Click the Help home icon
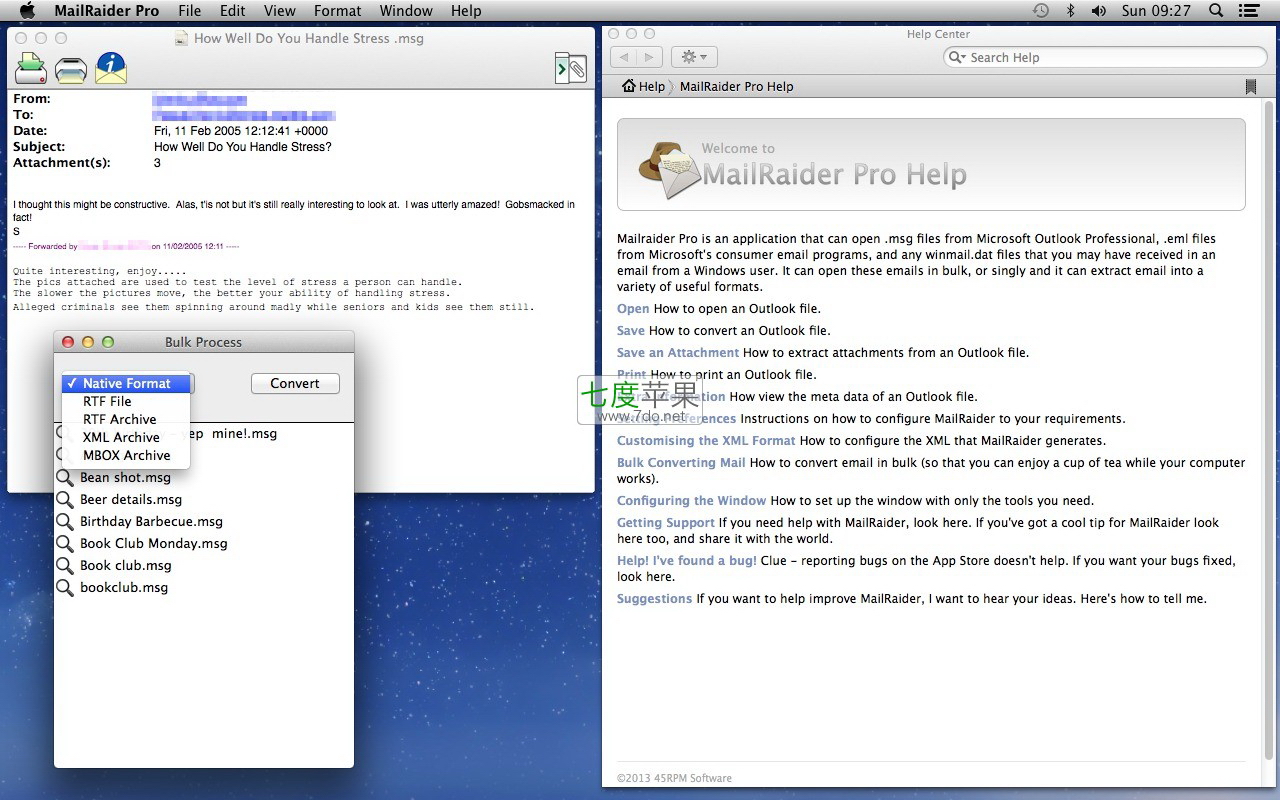Image resolution: width=1280 pixels, height=800 pixels. point(629,86)
